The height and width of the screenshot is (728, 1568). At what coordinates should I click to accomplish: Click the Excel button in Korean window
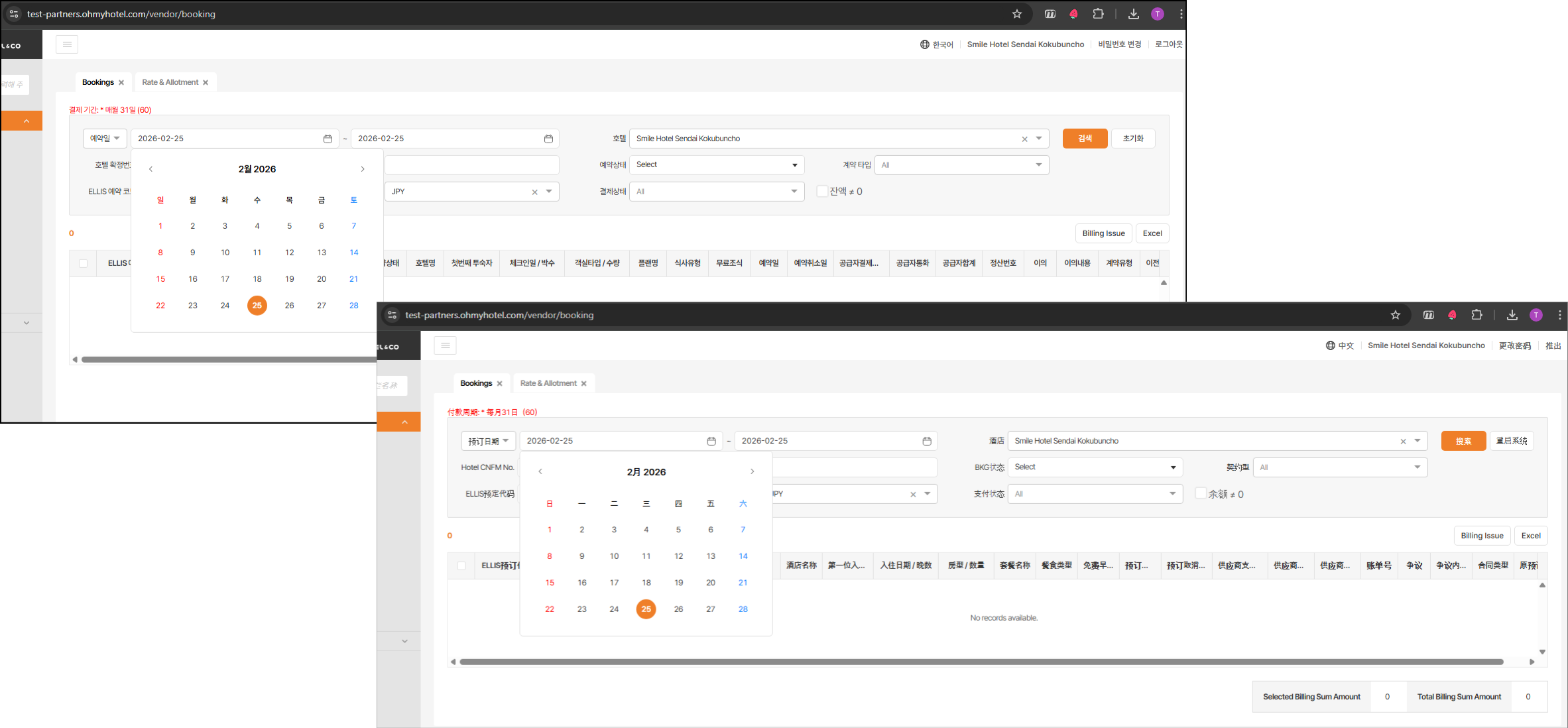pos(1152,233)
